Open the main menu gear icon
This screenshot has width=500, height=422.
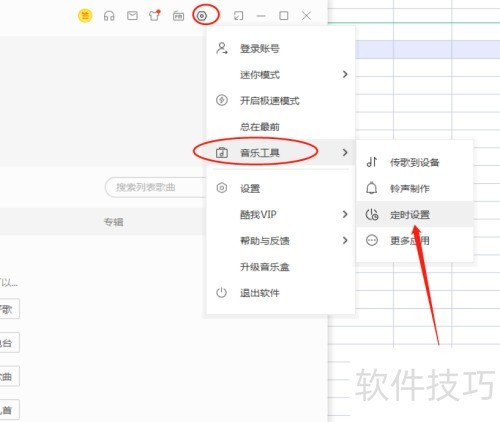[x=202, y=16]
